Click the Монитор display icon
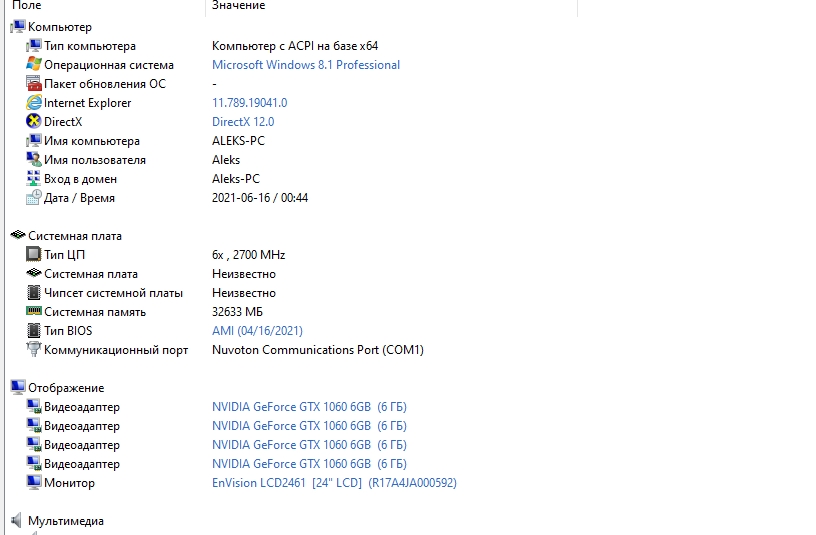 [x=35, y=483]
